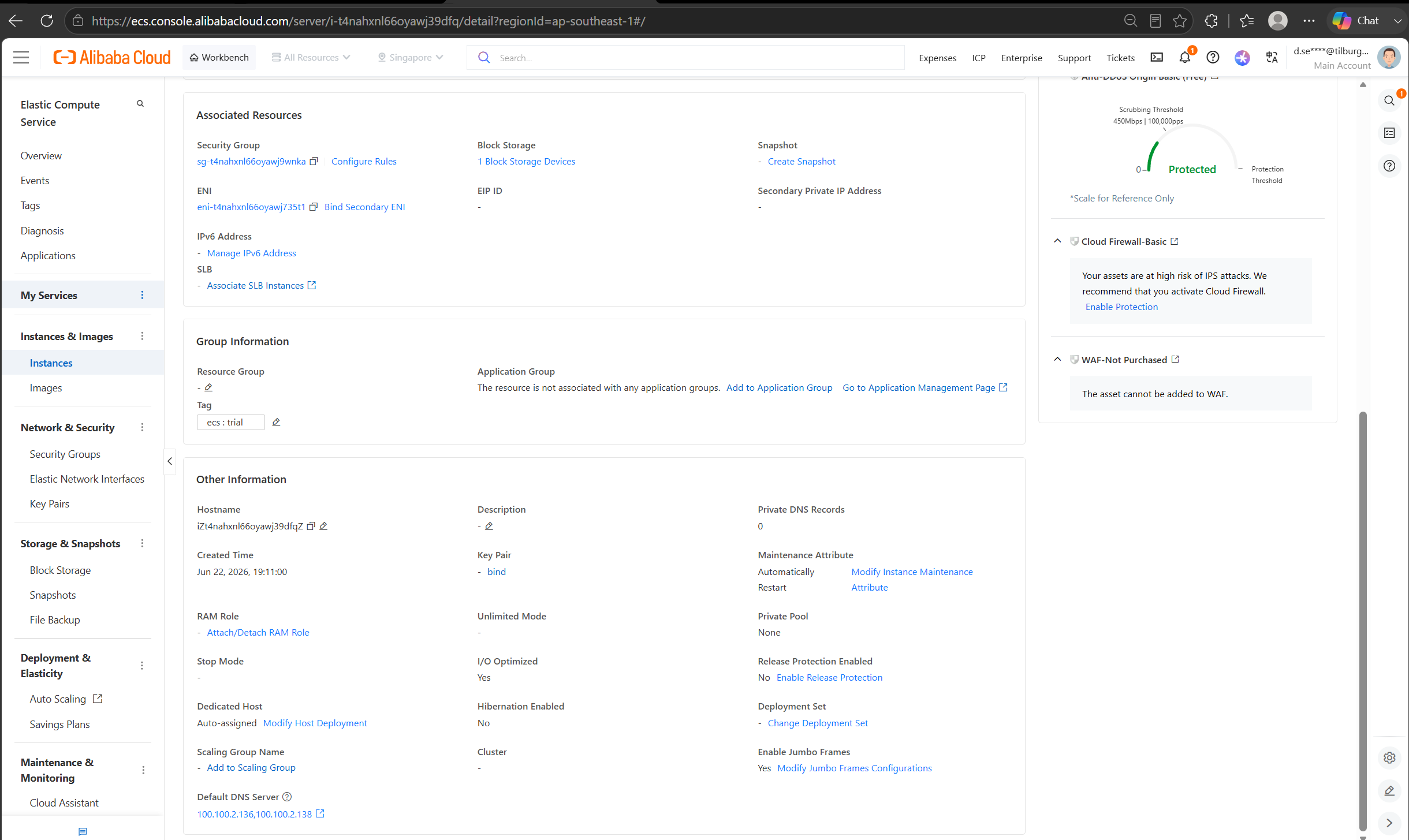1409x840 pixels.
Task: Open the Expenses menu
Action: pyautogui.click(x=937, y=58)
